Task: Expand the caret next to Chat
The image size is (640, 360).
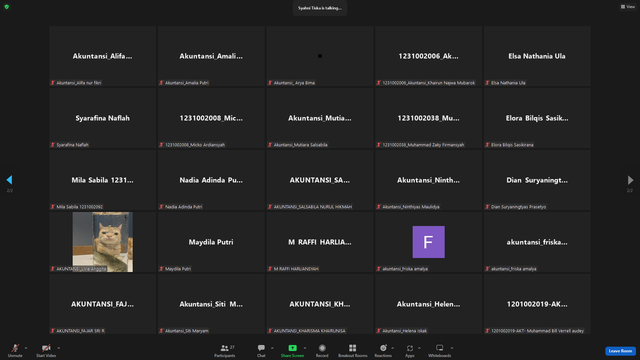Action: pyautogui.click(x=272, y=348)
